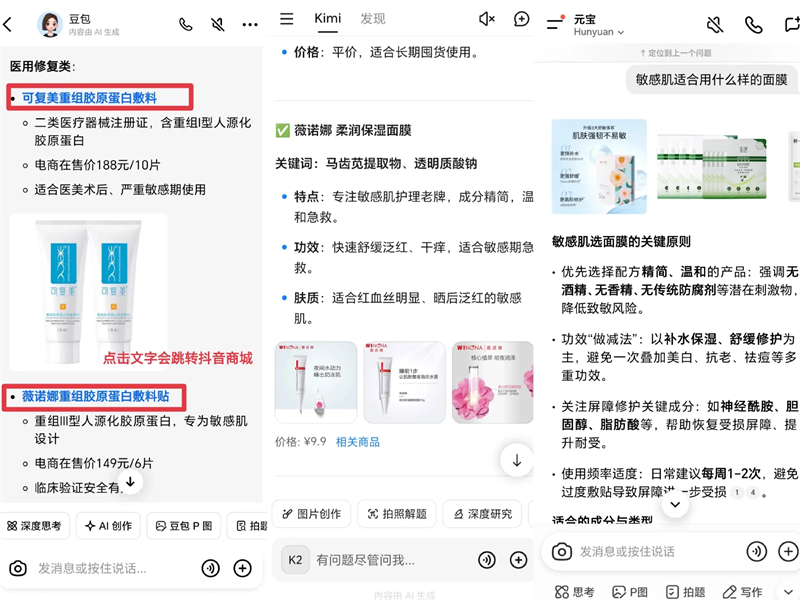The height and width of the screenshot is (600, 800).
Task: Open the K2 model selector in Kimi
Action: (x=294, y=560)
